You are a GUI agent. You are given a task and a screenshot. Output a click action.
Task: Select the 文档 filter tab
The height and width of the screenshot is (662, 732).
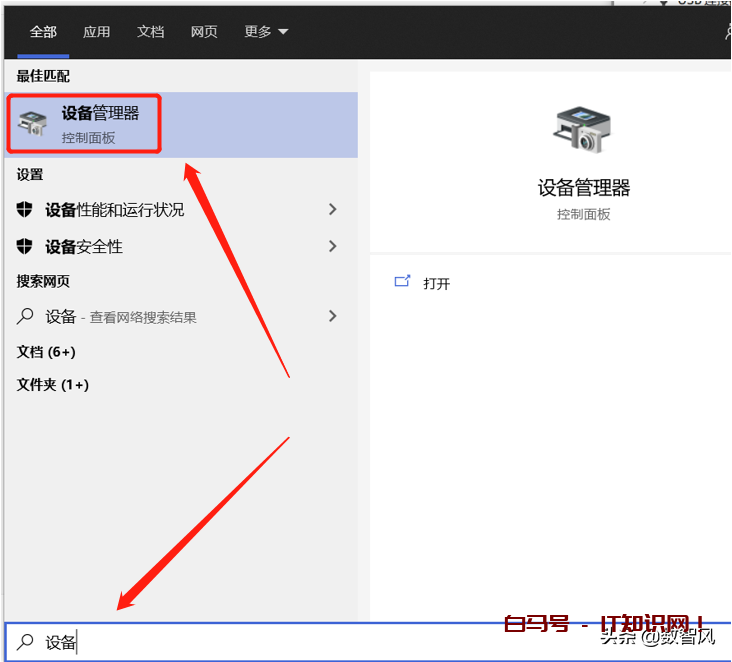pyautogui.click(x=151, y=32)
